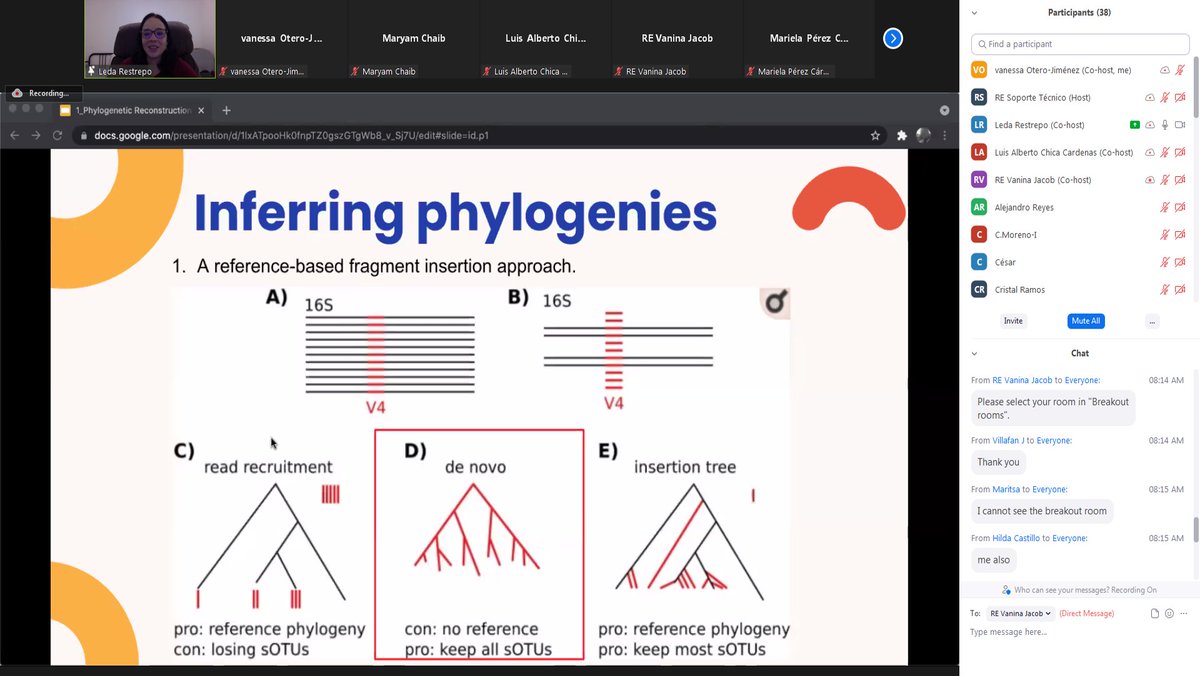Click vanessa Otero-Jiménez's muted mic icon
This screenshot has width=1200, height=676.
pyautogui.click(x=1180, y=70)
